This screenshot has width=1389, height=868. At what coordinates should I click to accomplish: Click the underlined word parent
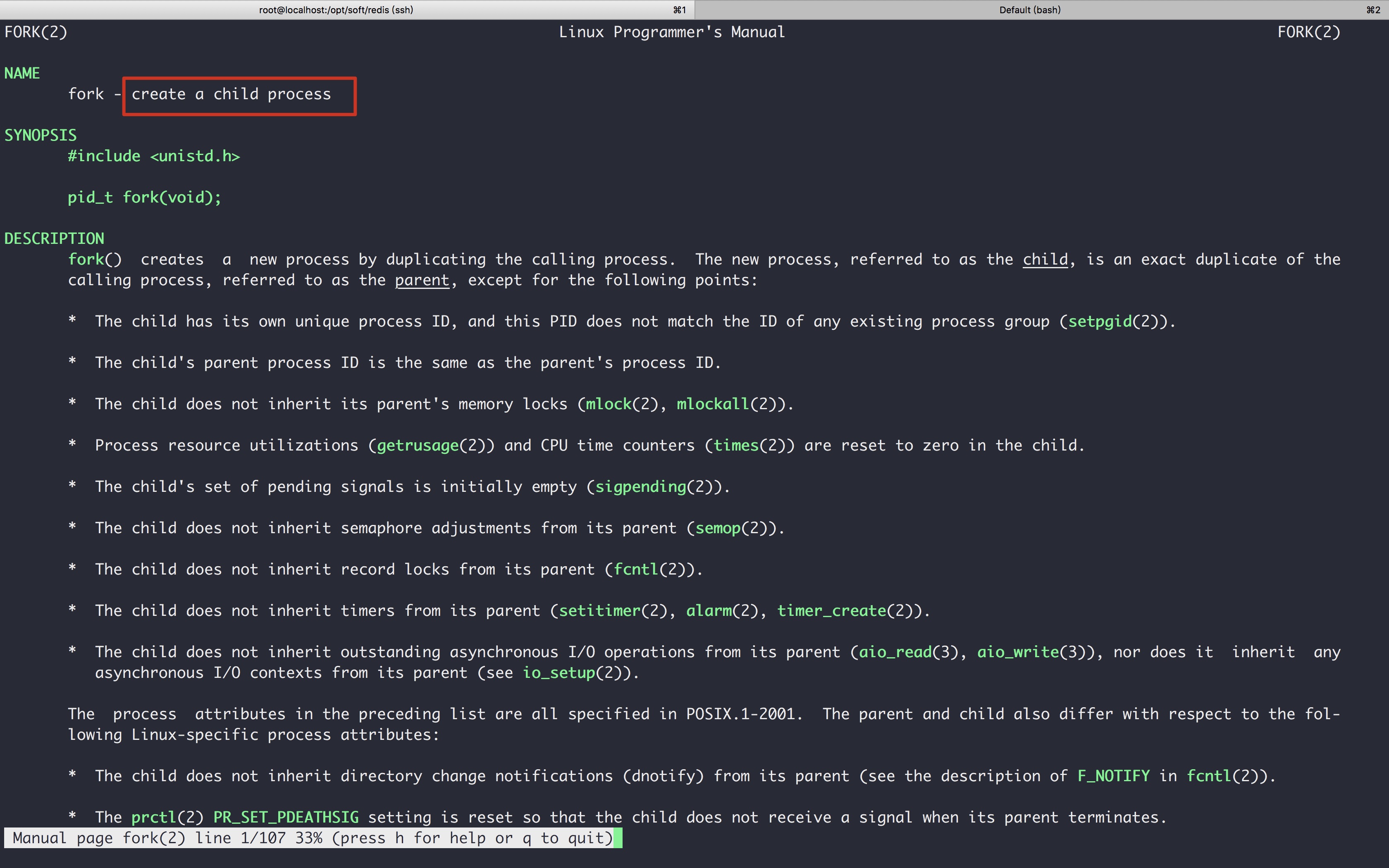pos(422,280)
